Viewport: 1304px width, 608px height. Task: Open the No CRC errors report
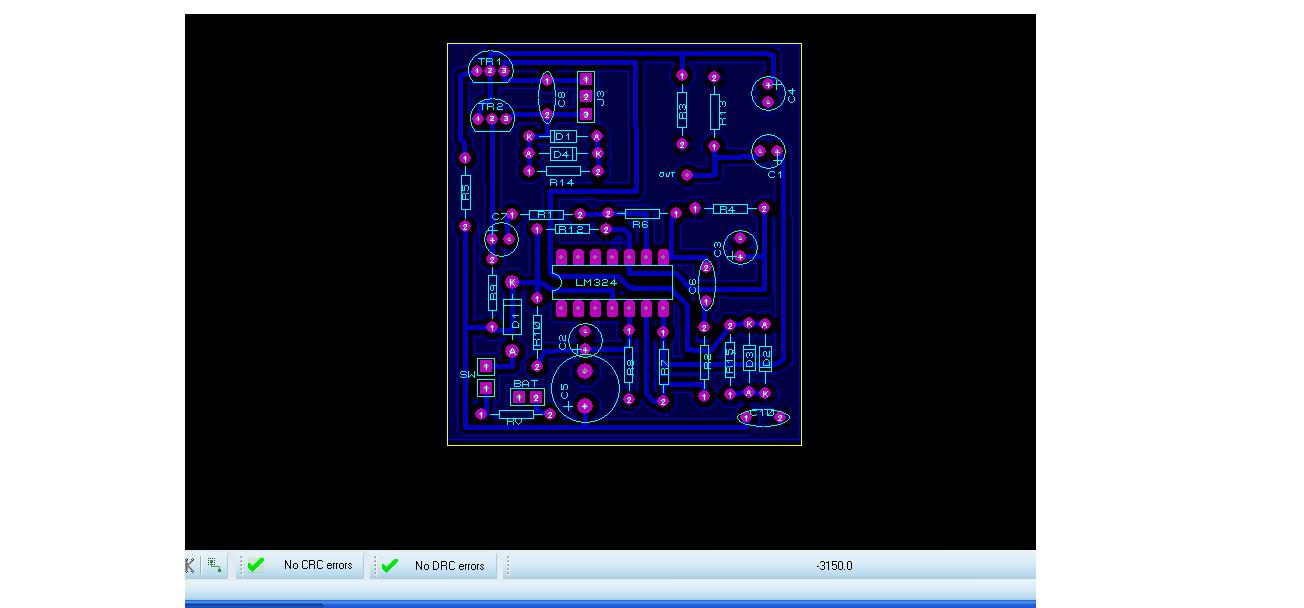coord(318,565)
